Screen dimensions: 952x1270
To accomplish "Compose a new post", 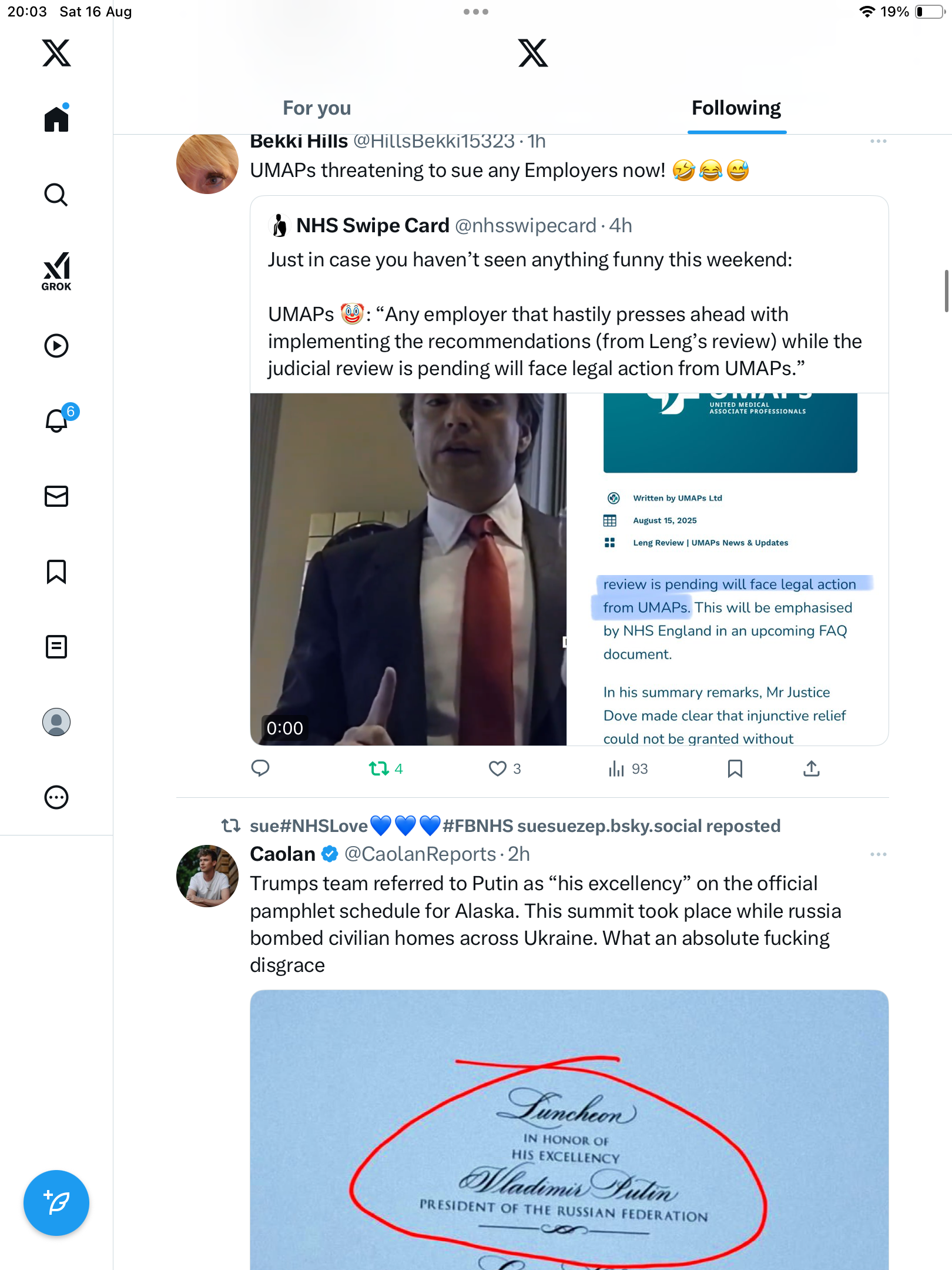I will coord(56,1203).
